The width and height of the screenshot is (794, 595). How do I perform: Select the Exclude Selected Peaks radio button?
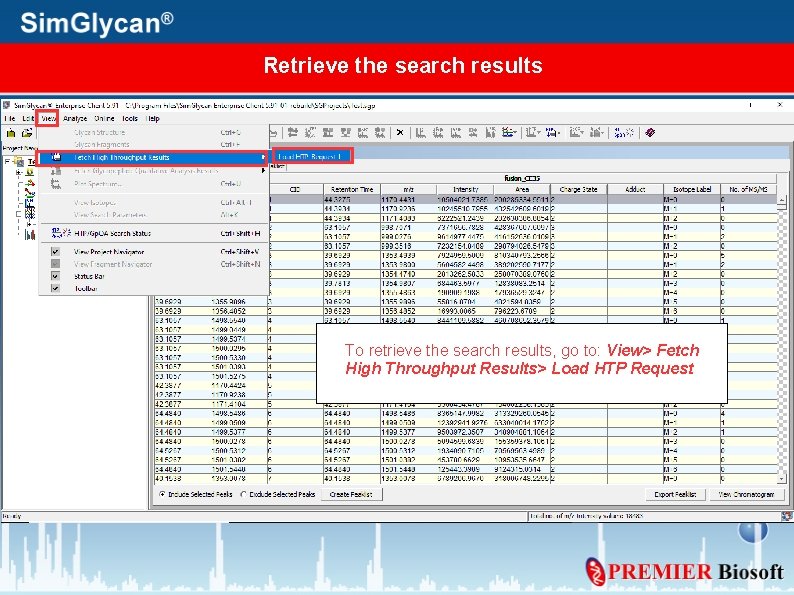[x=244, y=494]
